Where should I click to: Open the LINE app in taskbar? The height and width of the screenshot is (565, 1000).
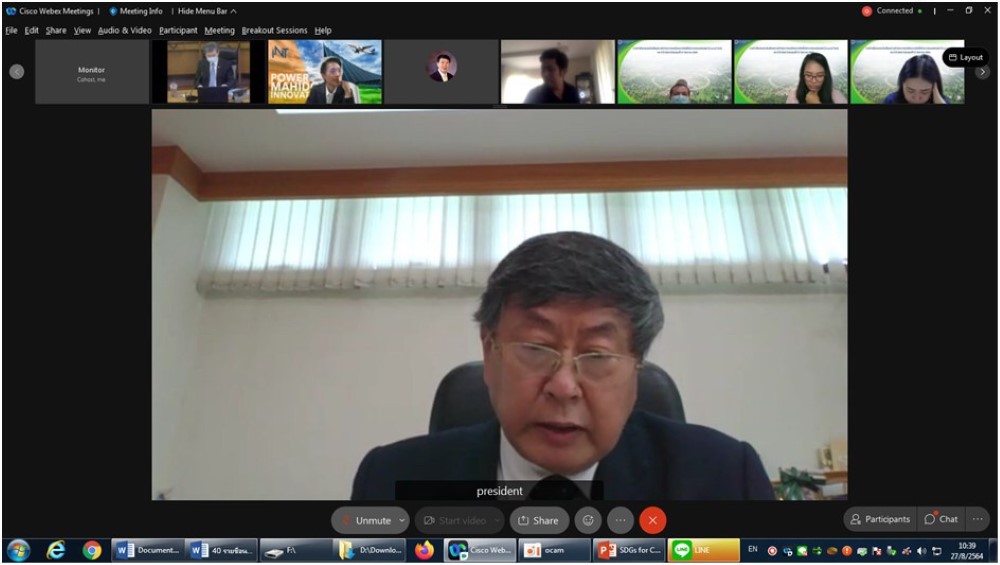(x=704, y=550)
